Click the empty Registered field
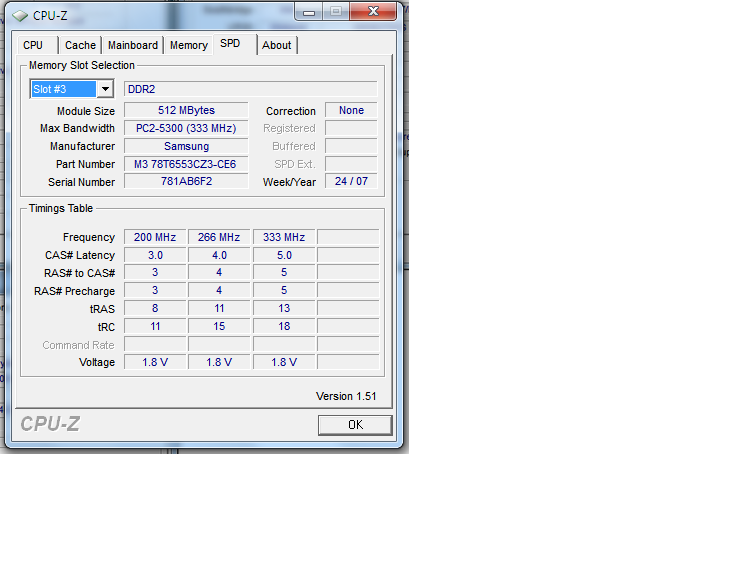This screenshot has height=567, width=737. click(x=351, y=128)
